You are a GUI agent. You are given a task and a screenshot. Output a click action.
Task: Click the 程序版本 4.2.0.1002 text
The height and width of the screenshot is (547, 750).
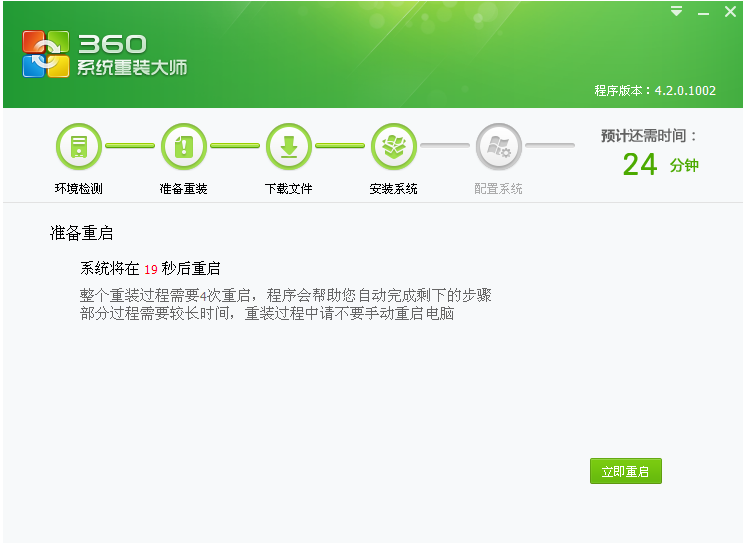point(655,90)
